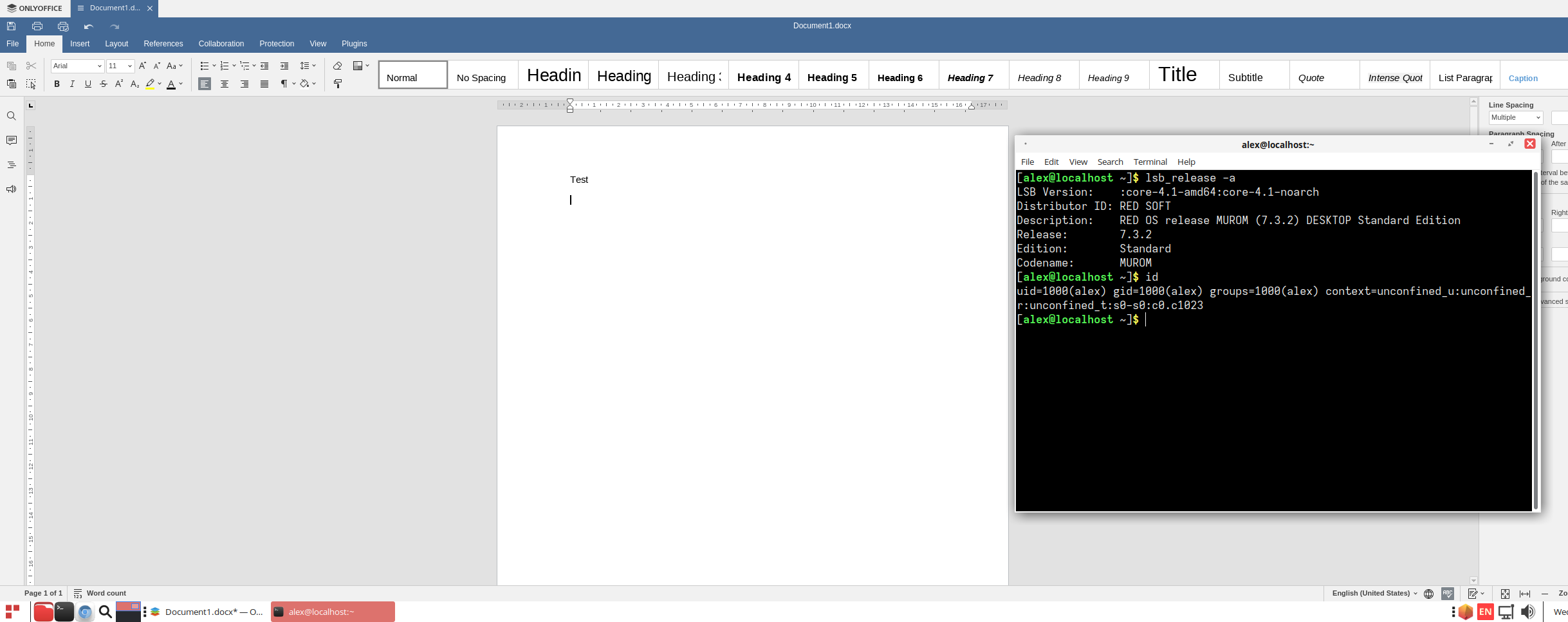Switch to the Collaboration ribbon tab

click(x=221, y=44)
